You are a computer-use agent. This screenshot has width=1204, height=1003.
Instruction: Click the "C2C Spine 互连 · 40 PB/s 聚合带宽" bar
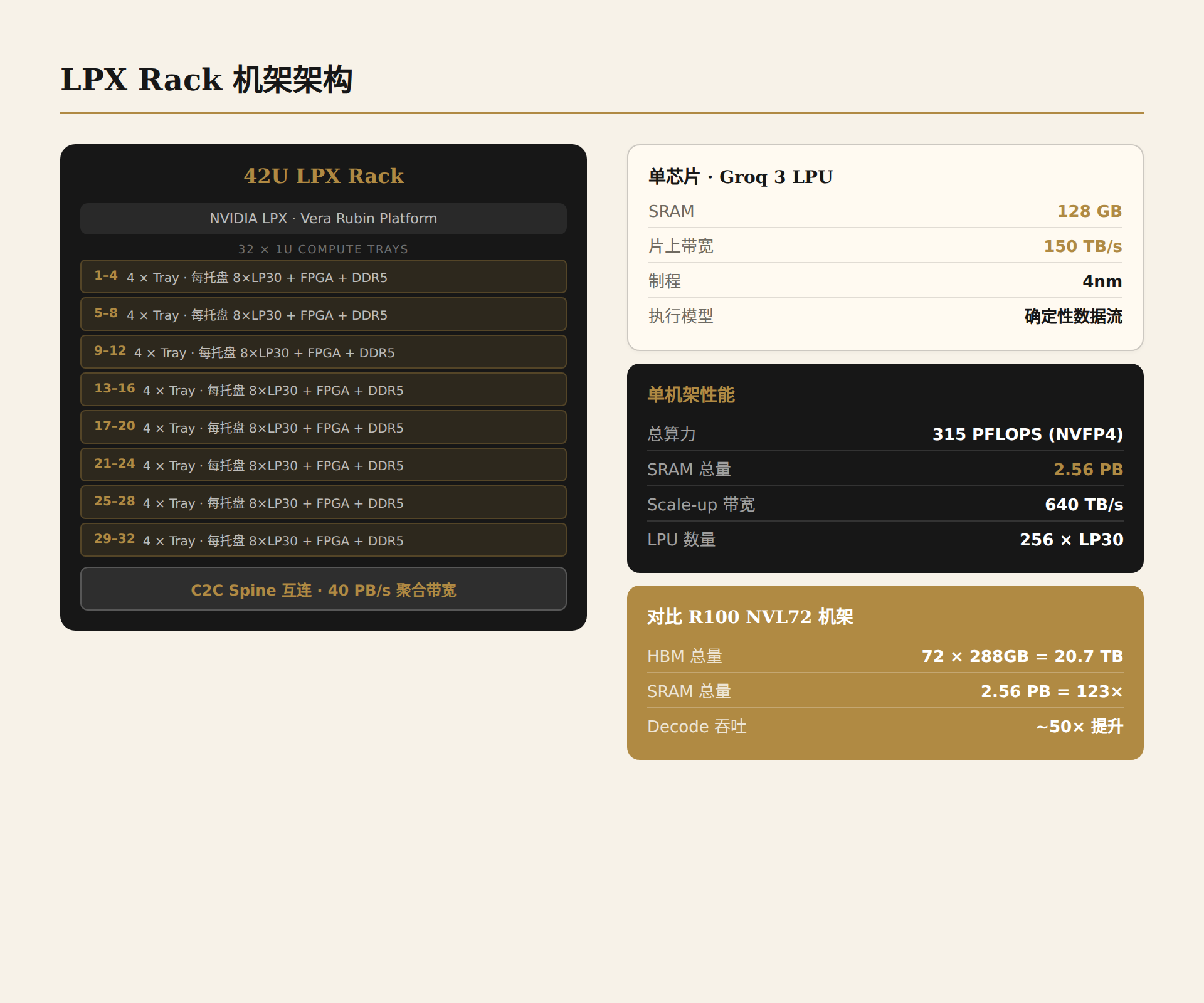(x=324, y=589)
